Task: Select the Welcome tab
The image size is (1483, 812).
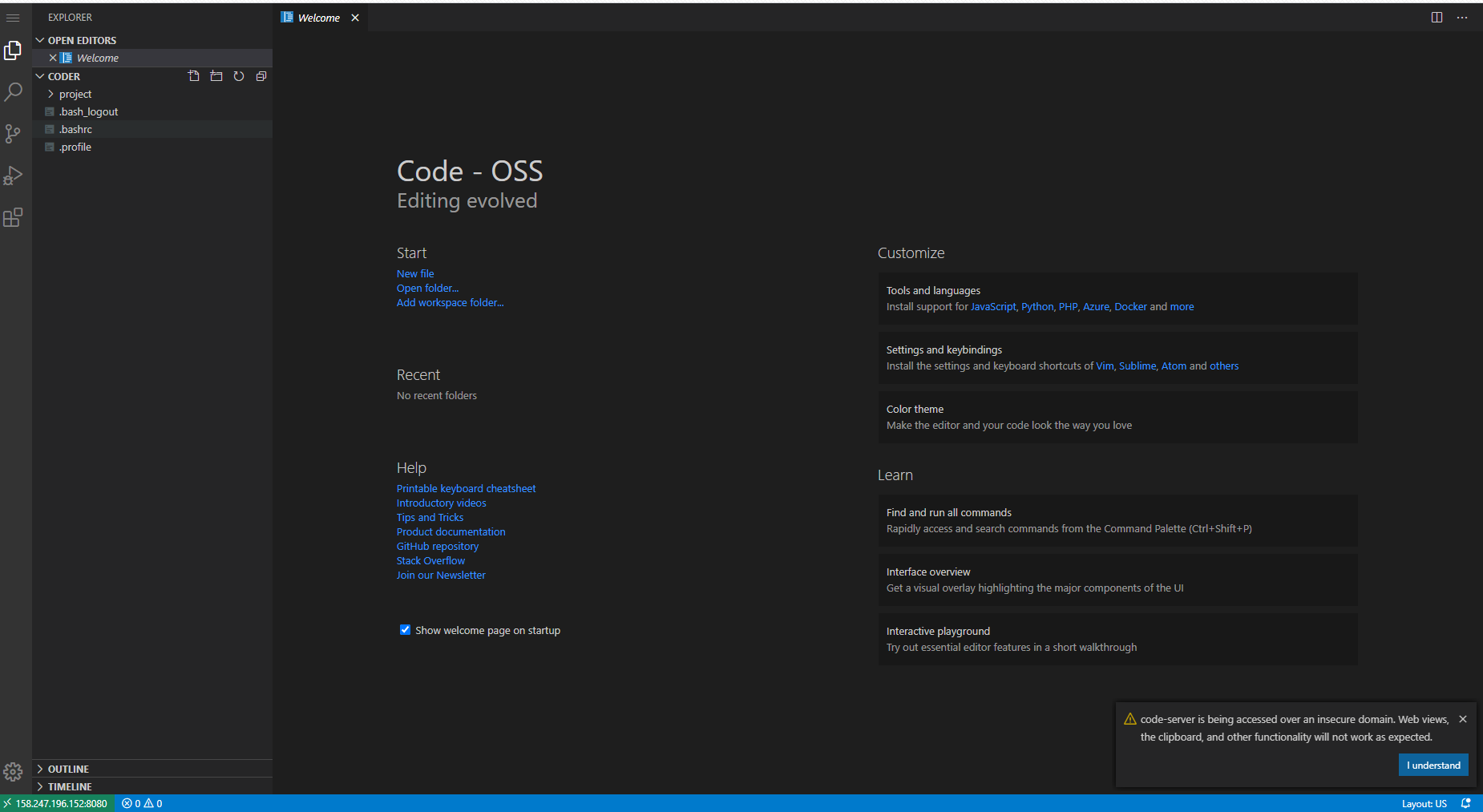Action: [321, 18]
